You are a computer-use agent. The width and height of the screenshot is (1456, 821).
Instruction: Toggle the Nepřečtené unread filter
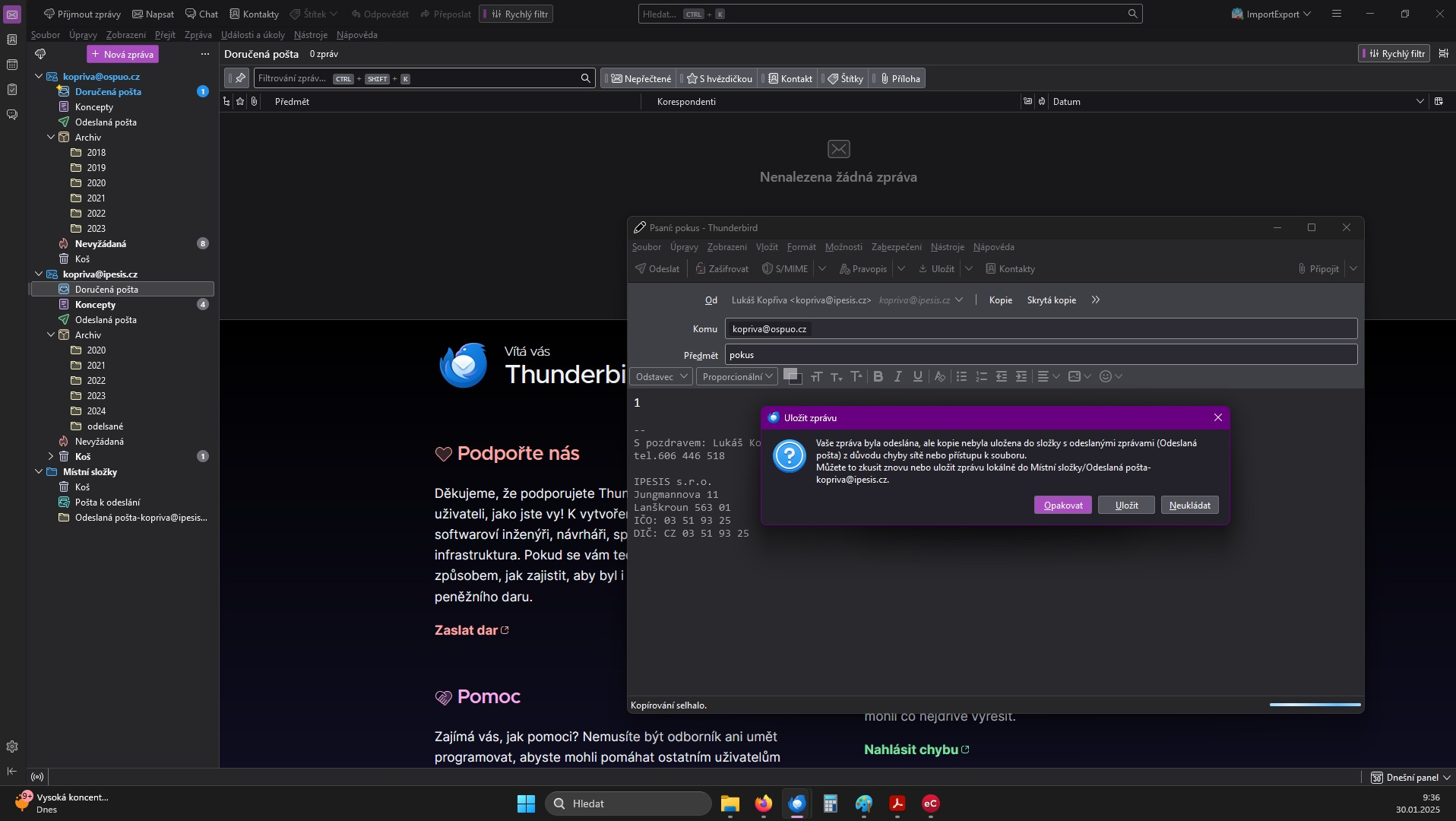click(x=641, y=78)
